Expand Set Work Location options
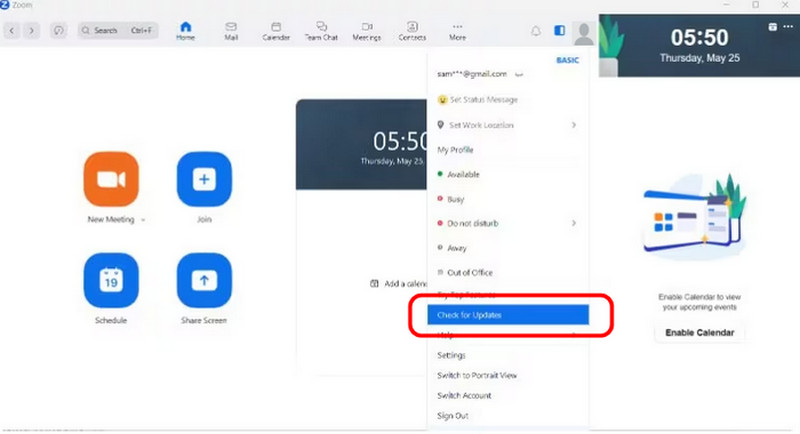The image size is (800, 434). (x=573, y=125)
